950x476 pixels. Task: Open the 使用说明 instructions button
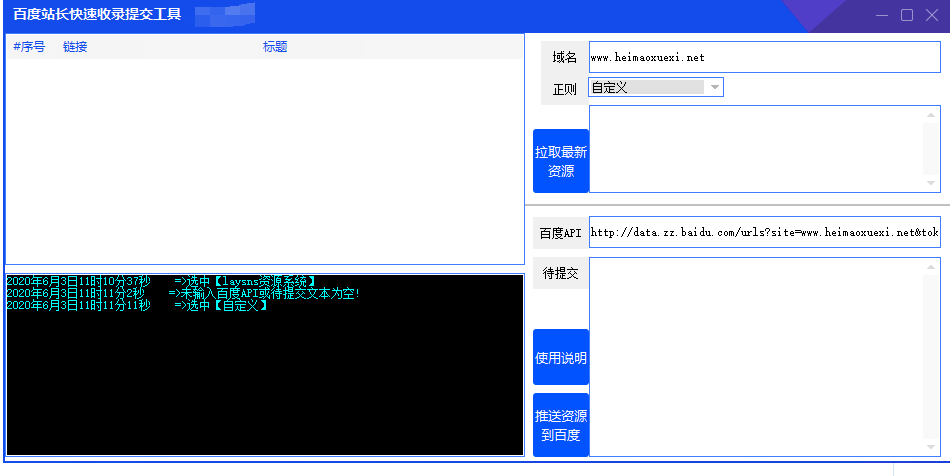click(560, 357)
